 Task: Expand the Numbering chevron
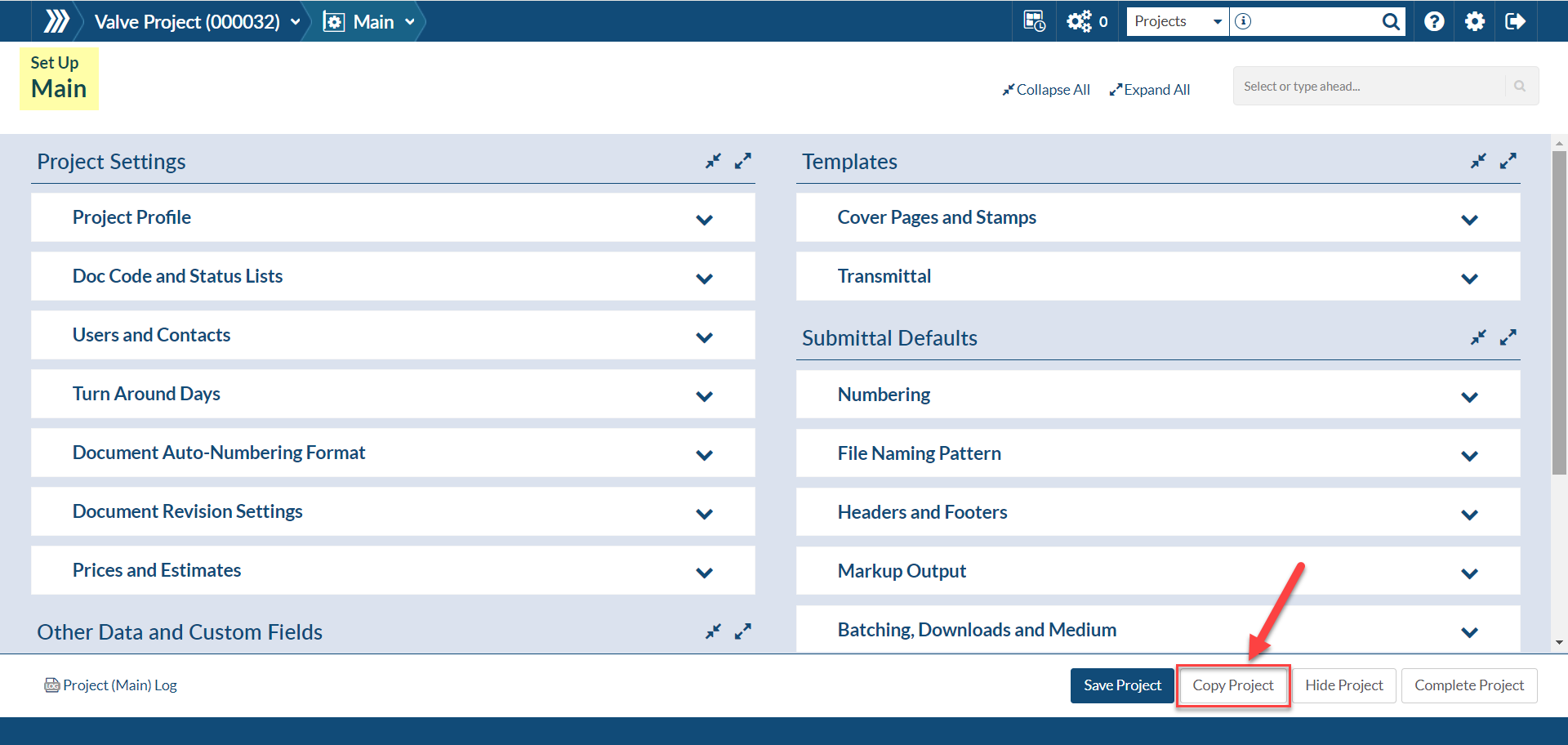pyautogui.click(x=1470, y=397)
